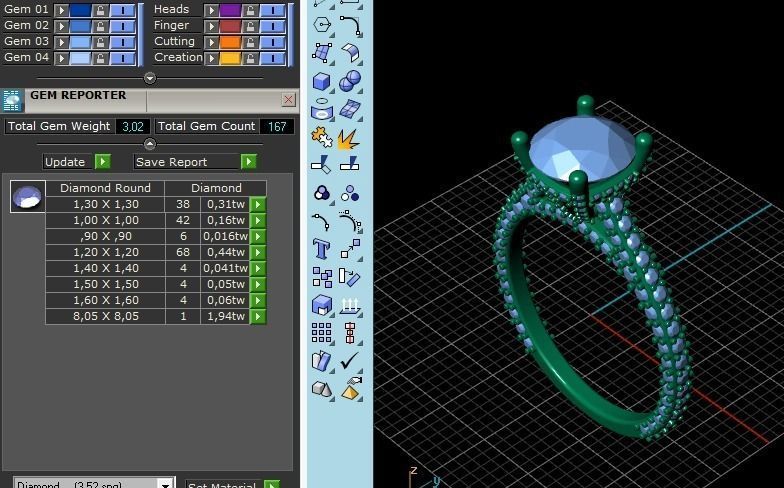
Task: Click the Total Gem Weight value field
Action: (x=132, y=126)
